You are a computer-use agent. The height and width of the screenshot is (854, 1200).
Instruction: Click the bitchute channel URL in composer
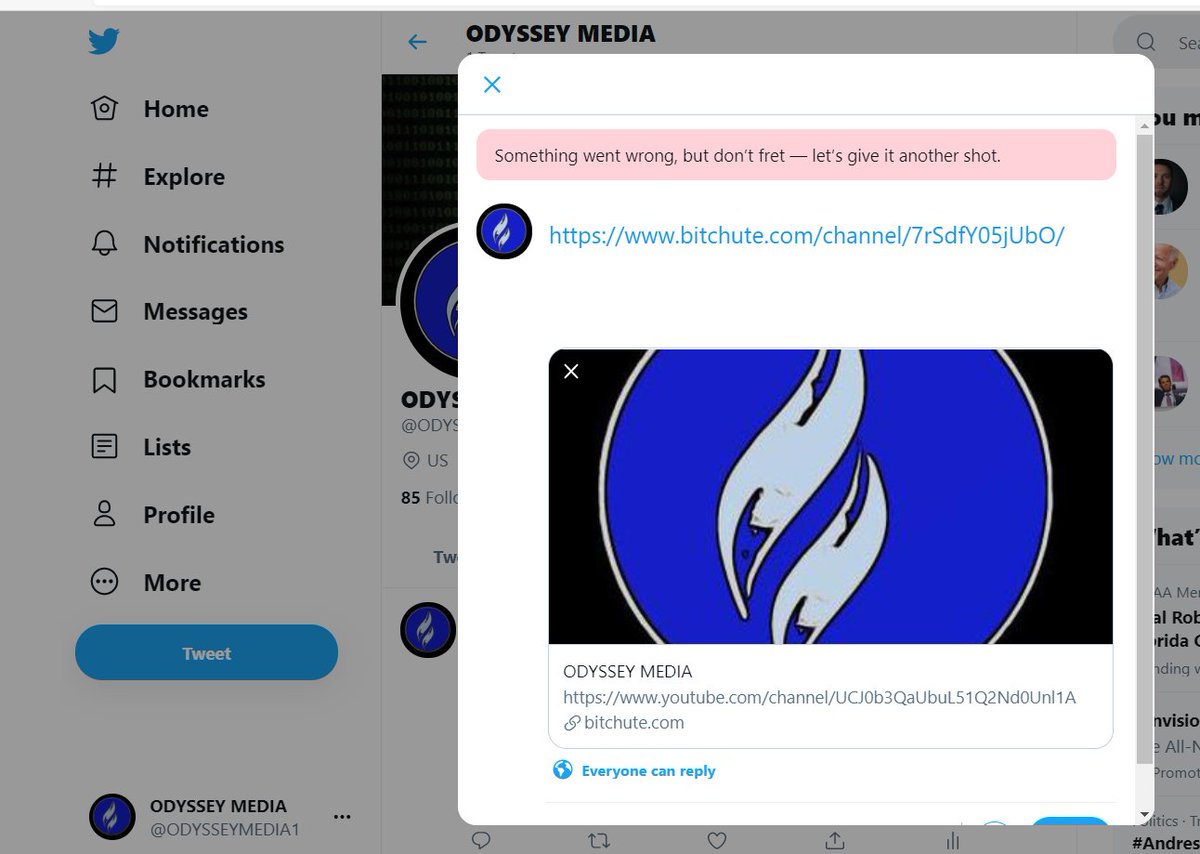point(807,235)
